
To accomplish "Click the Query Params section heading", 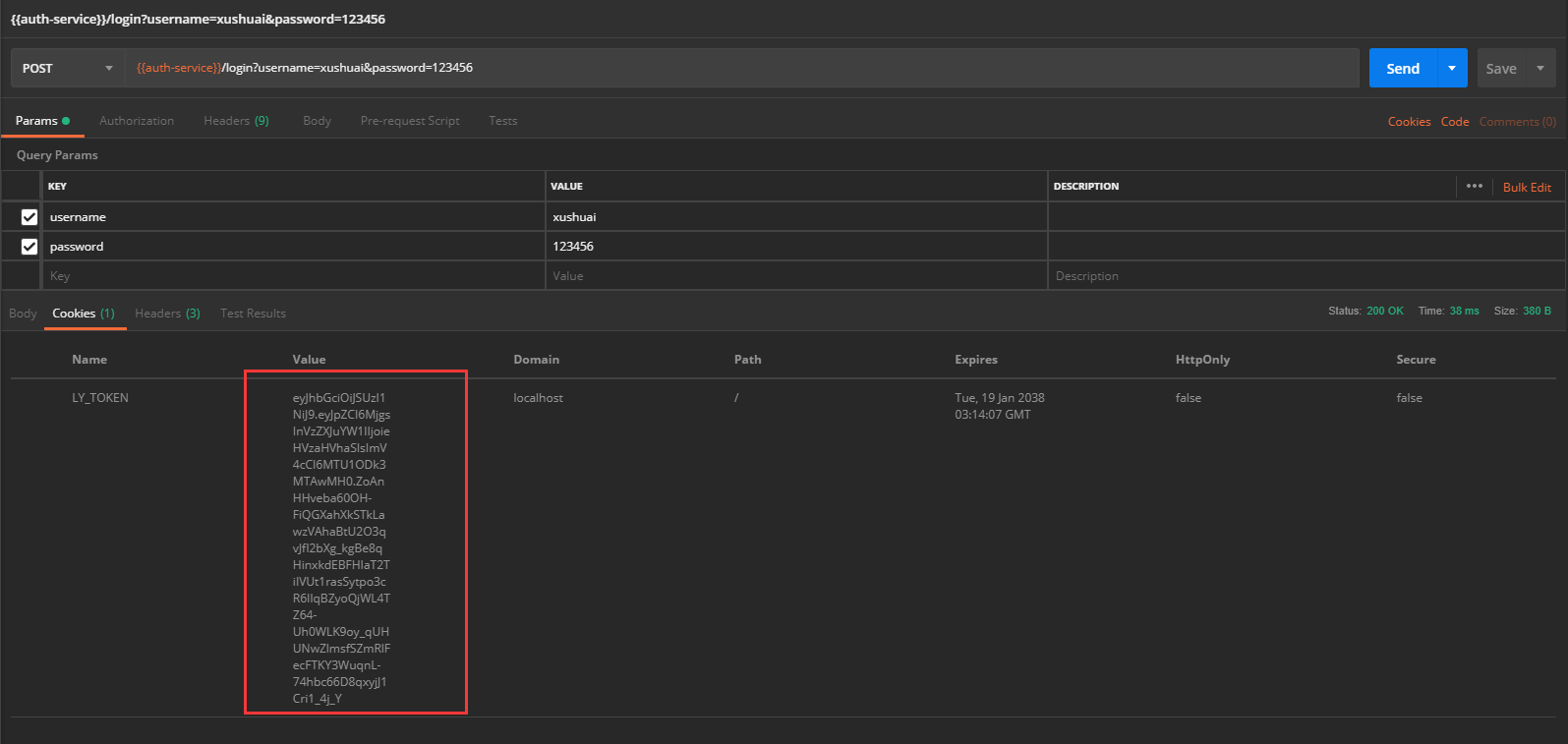I will pyautogui.click(x=57, y=155).
